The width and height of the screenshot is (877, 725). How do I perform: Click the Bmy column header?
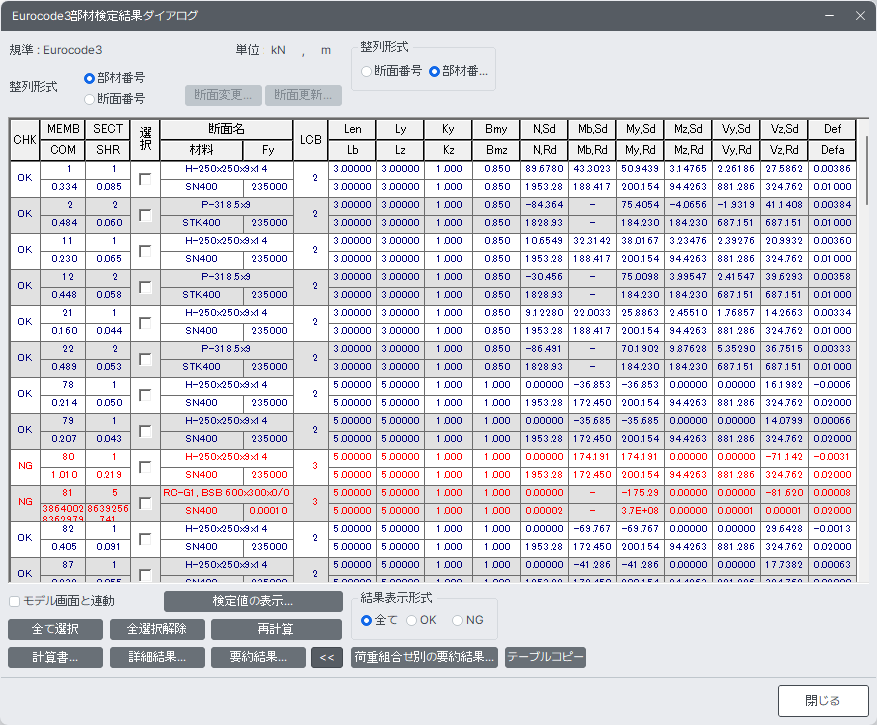point(496,129)
